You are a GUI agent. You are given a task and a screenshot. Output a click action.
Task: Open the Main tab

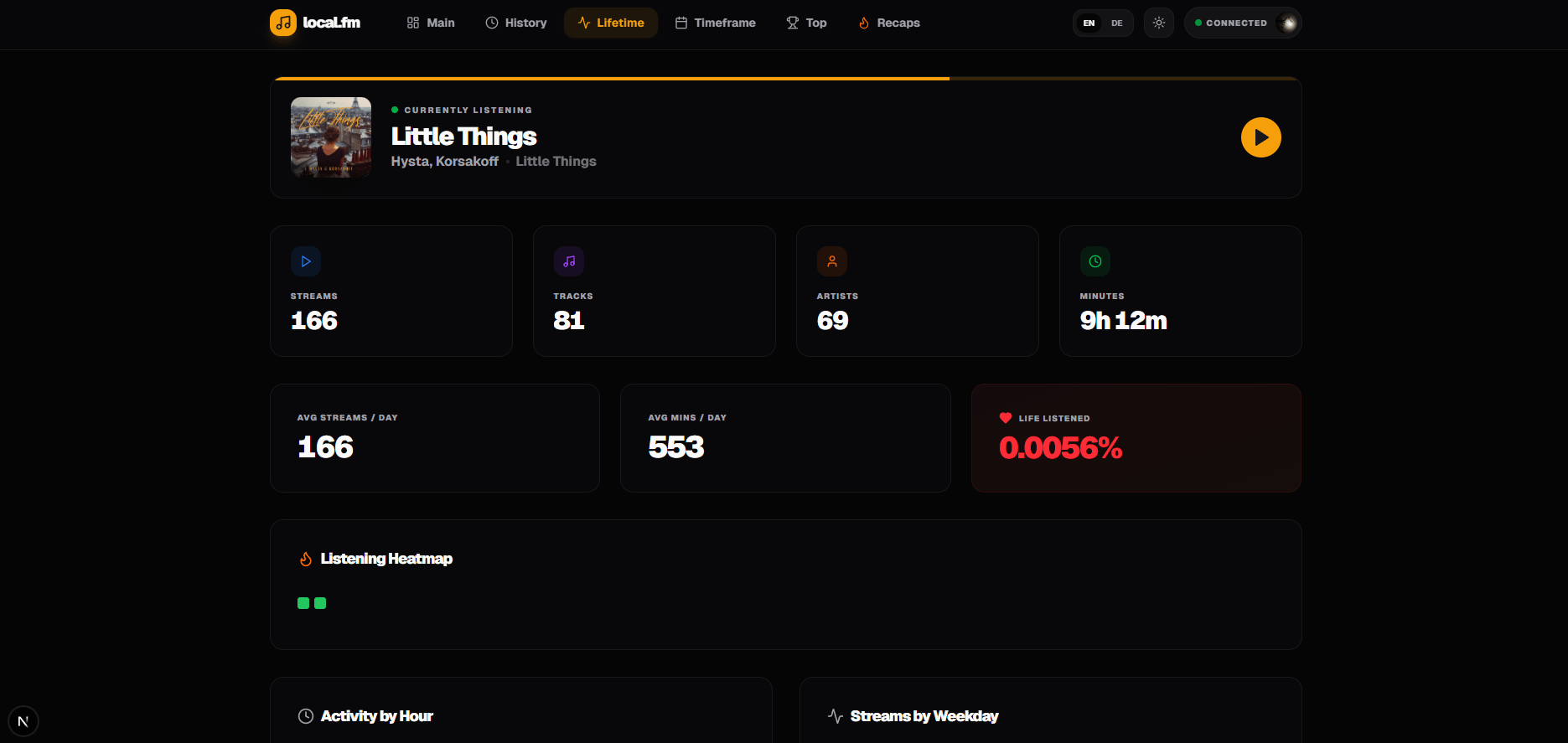pyautogui.click(x=431, y=23)
